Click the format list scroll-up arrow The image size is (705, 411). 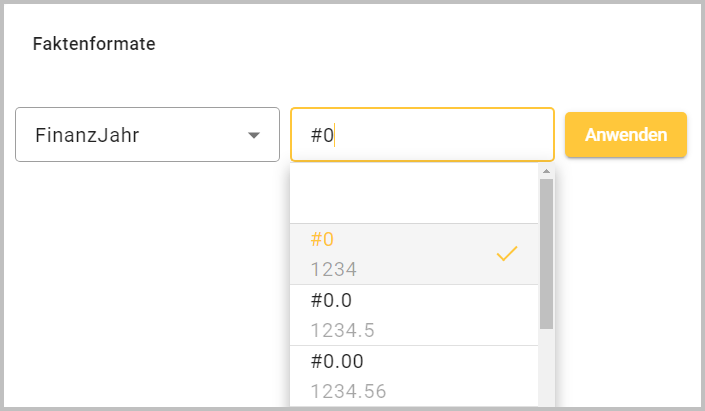546,172
